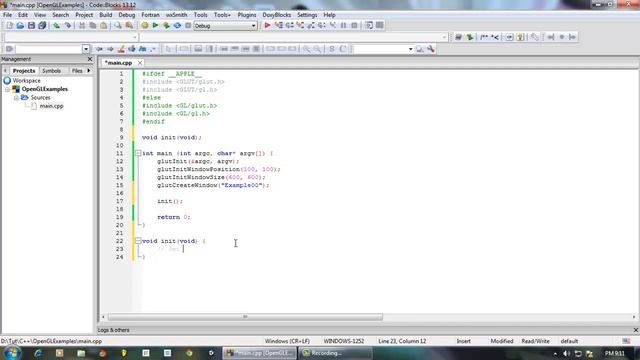Toggle the C comment selection button
640x360 pixels.
pyautogui.click(x=343, y=49)
